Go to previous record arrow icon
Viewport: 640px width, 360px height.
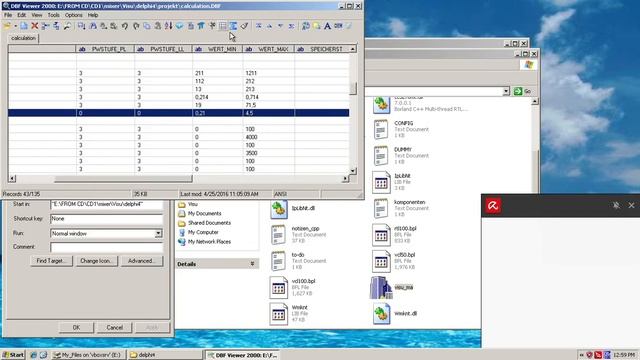point(269,26)
